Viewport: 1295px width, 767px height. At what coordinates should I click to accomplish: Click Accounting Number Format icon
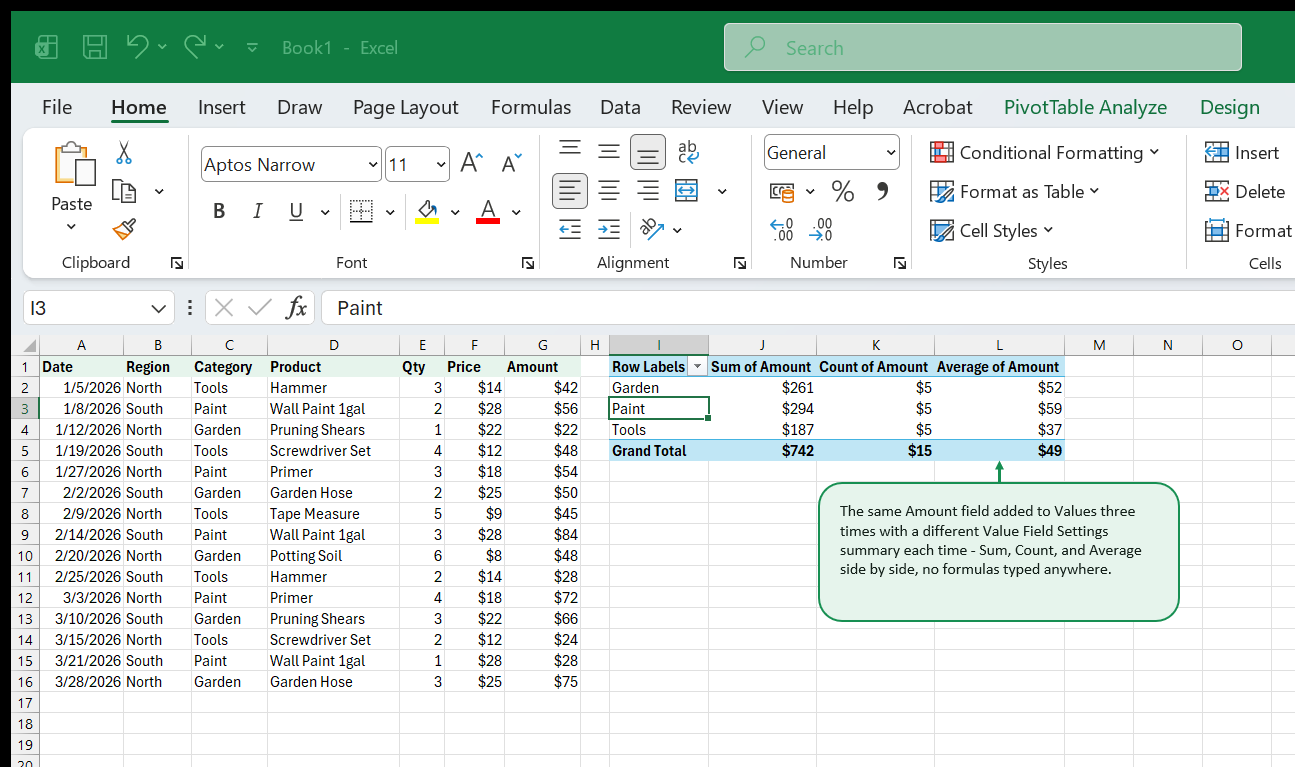pyautogui.click(x=782, y=191)
